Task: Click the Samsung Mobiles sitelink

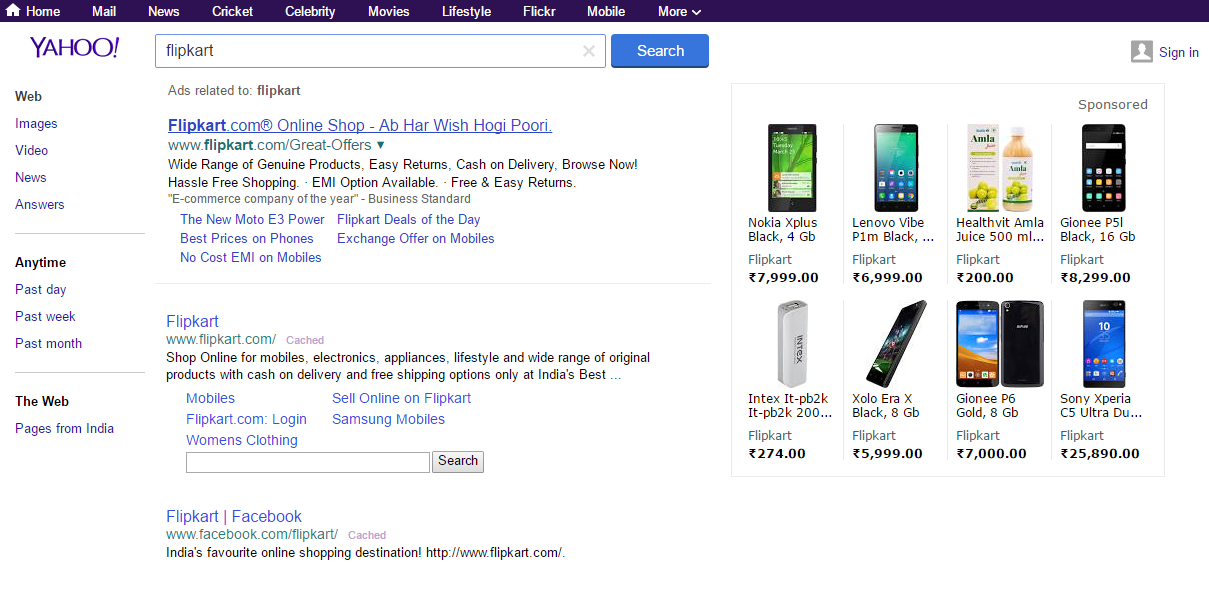Action: (x=388, y=419)
